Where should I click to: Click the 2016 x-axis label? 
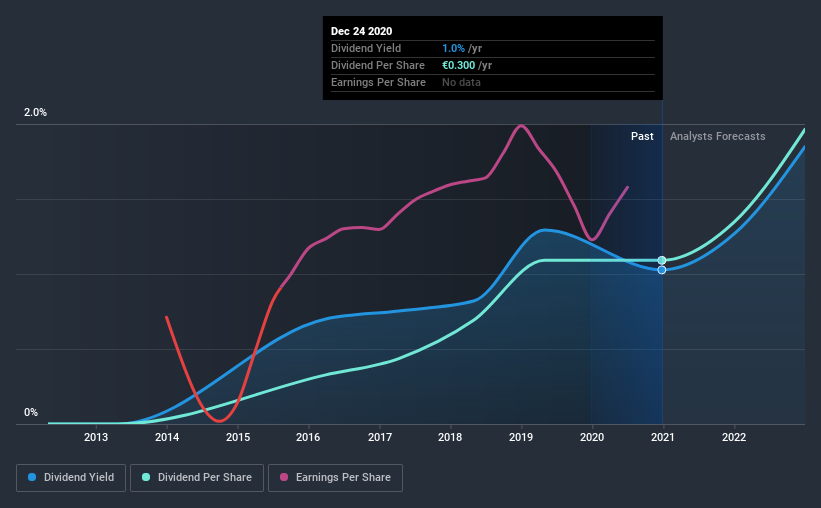[308, 437]
